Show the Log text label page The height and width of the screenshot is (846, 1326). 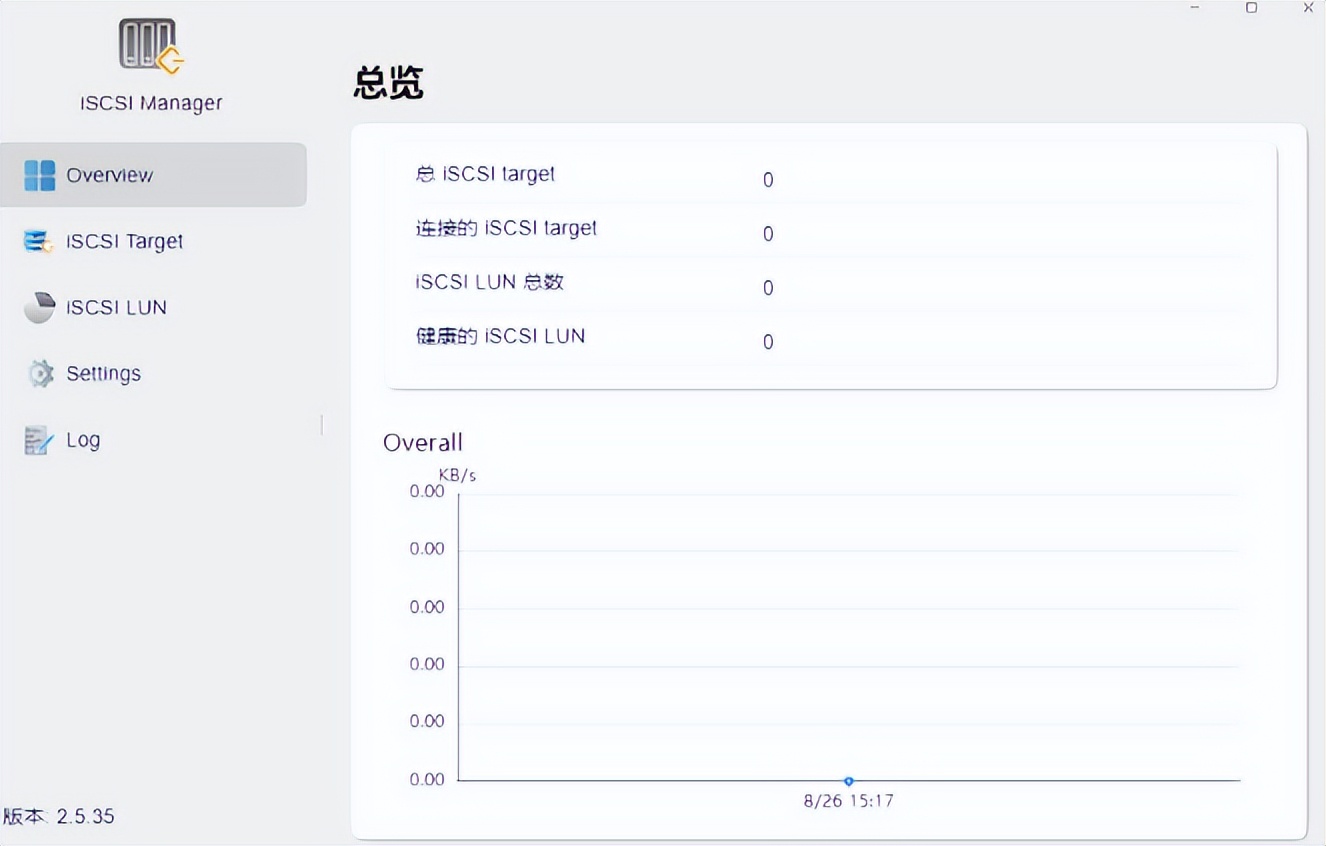point(83,440)
